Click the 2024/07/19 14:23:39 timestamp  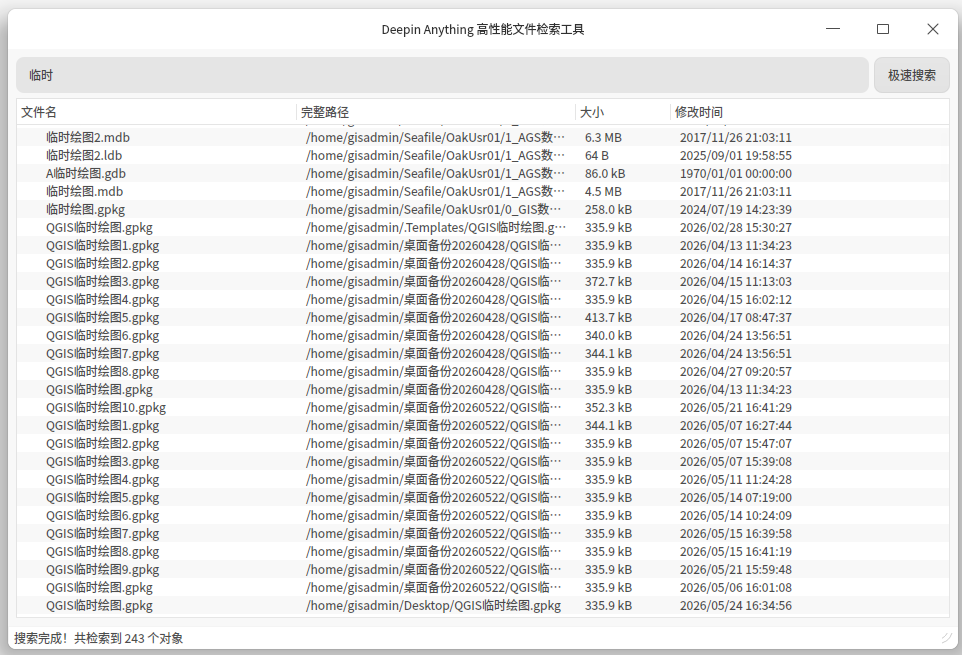pyautogui.click(x=736, y=210)
